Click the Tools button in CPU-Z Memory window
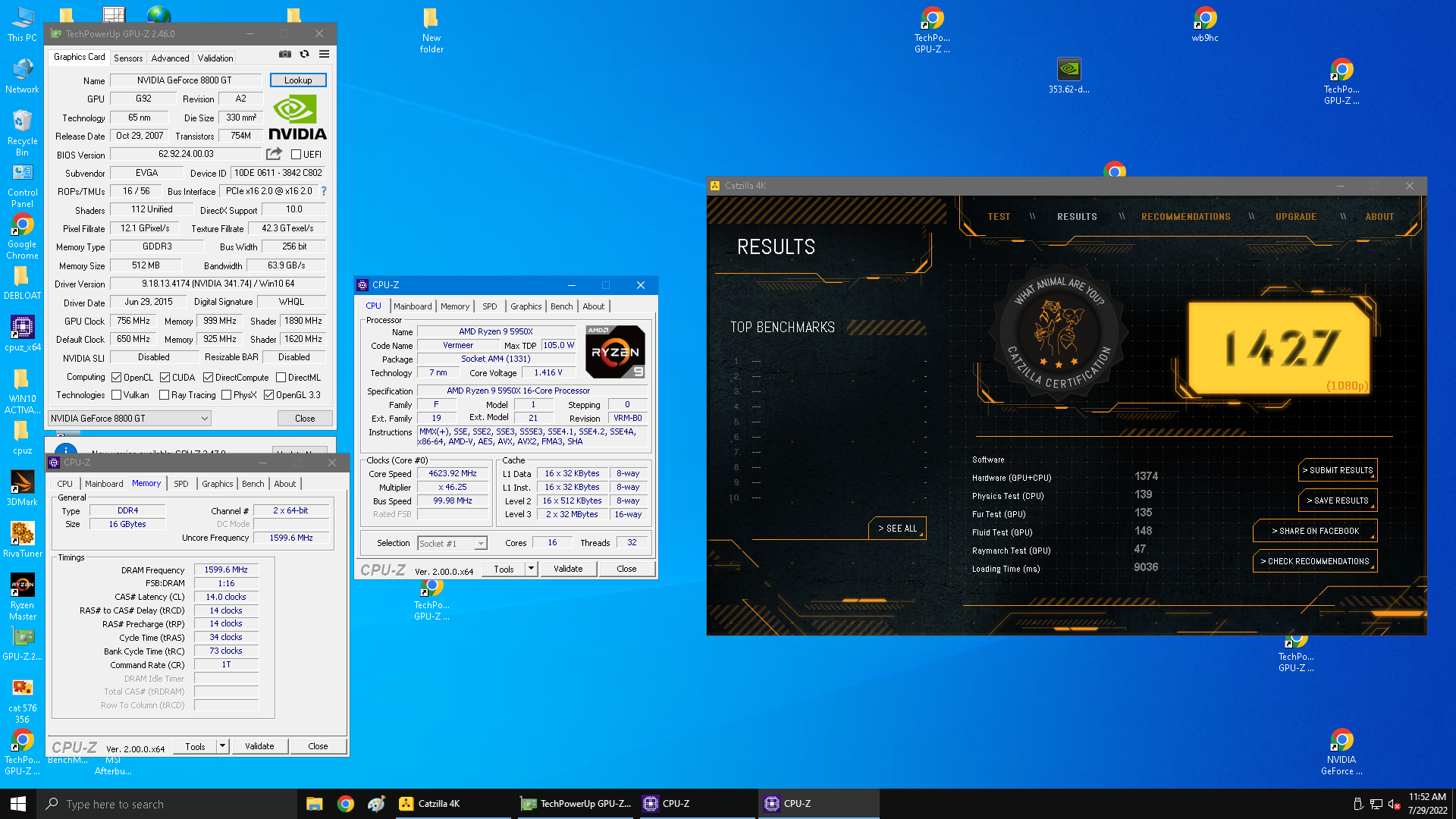This screenshot has width=1456, height=819. point(195,746)
